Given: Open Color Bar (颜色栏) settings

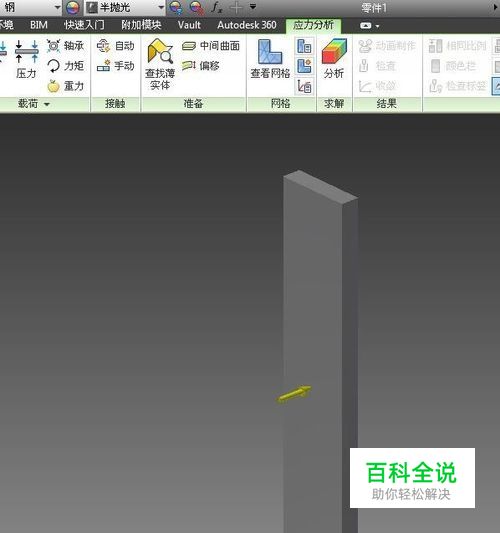Looking at the screenshot, I should [x=452, y=66].
